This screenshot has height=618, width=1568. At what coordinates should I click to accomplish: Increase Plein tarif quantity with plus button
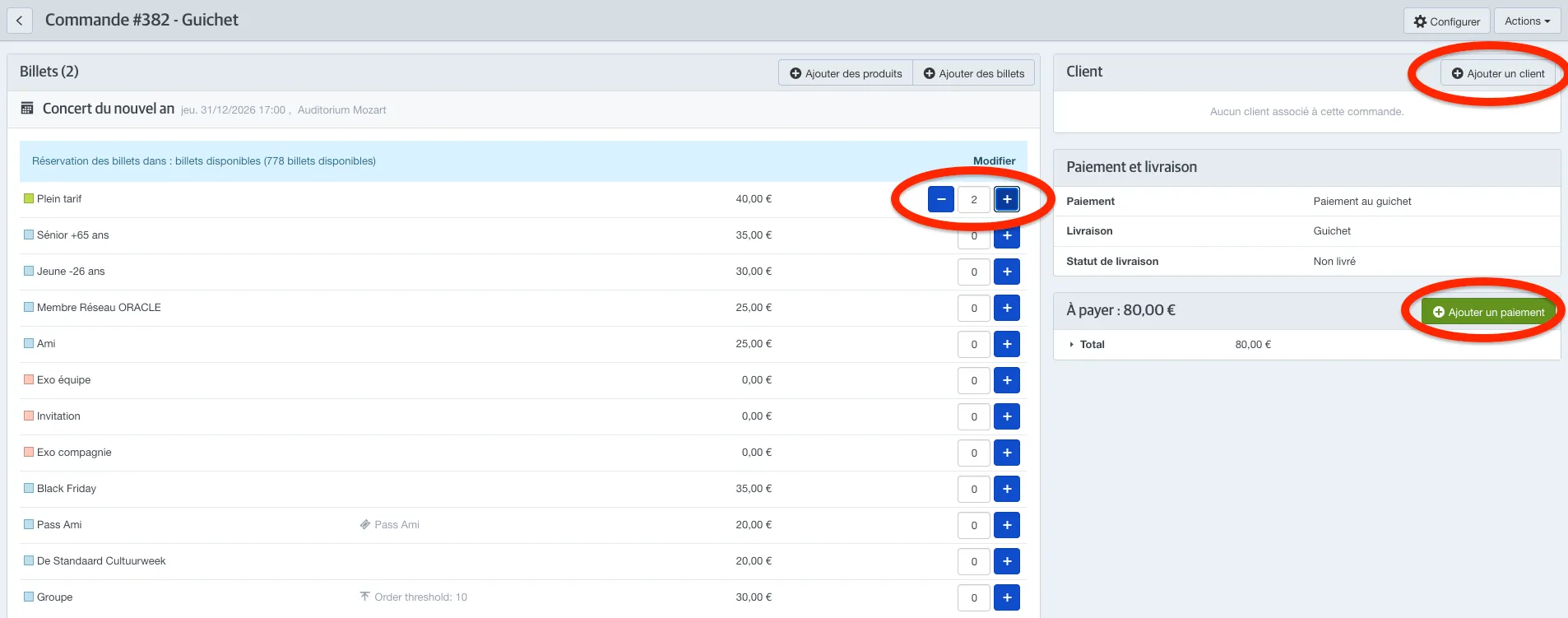1007,199
